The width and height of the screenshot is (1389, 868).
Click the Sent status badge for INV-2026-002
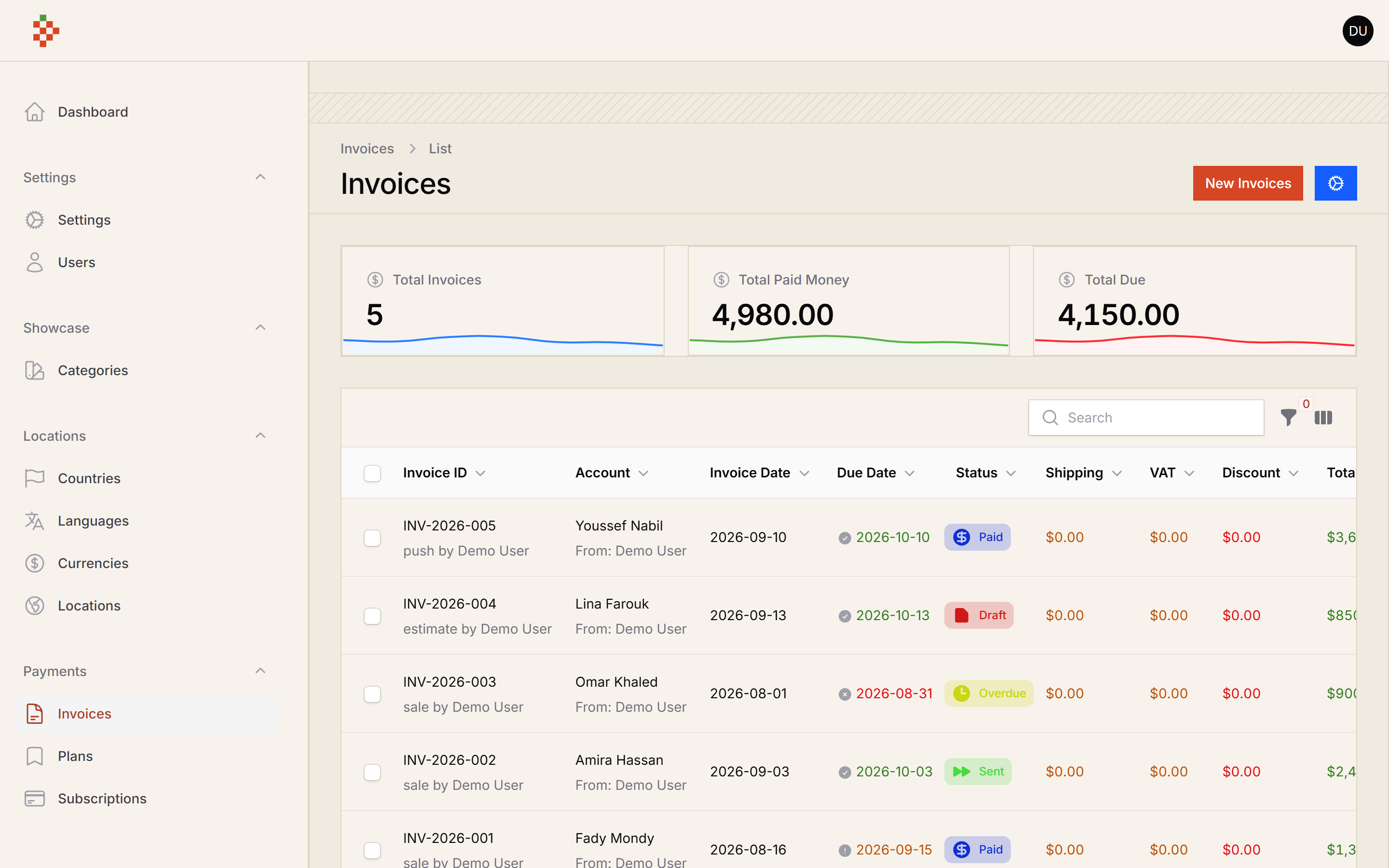point(978,772)
